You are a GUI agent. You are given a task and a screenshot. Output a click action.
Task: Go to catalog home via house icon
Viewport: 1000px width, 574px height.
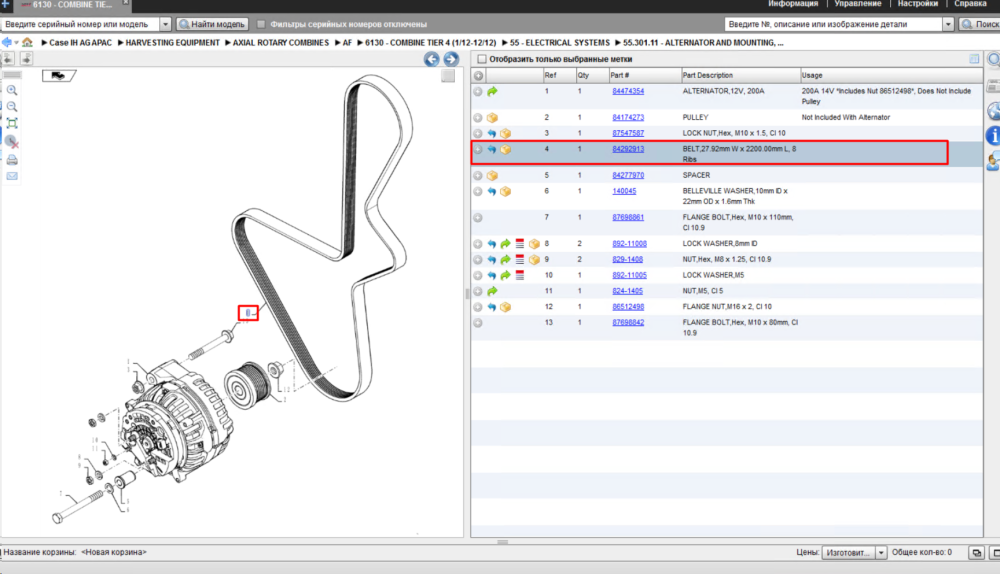coord(27,42)
